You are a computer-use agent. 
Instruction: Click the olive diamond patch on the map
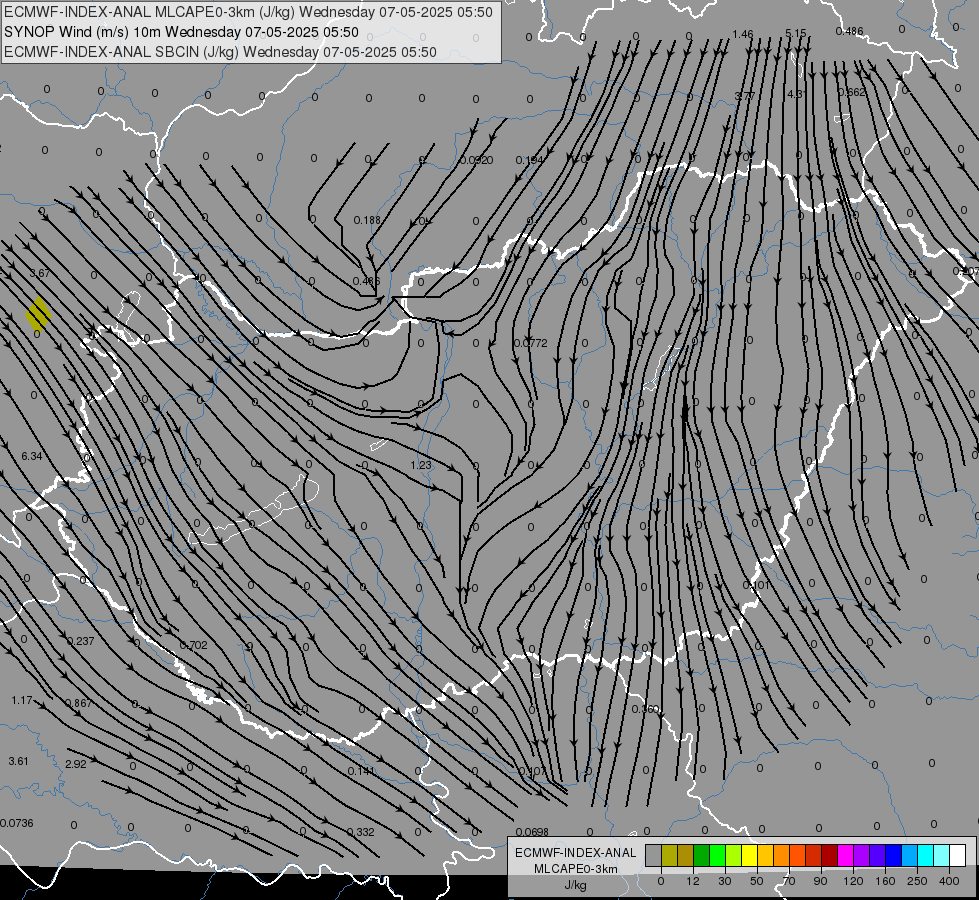click(39, 314)
